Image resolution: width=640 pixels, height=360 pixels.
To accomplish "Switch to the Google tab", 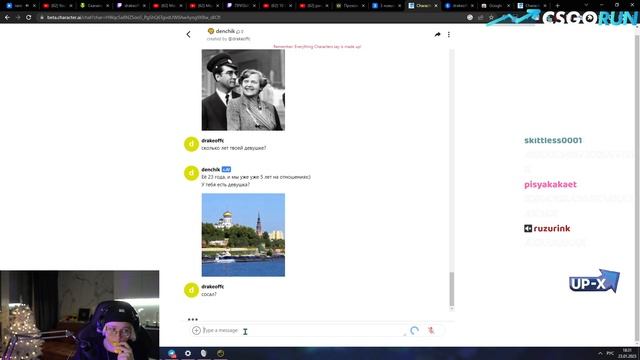I will coord(495,6).
